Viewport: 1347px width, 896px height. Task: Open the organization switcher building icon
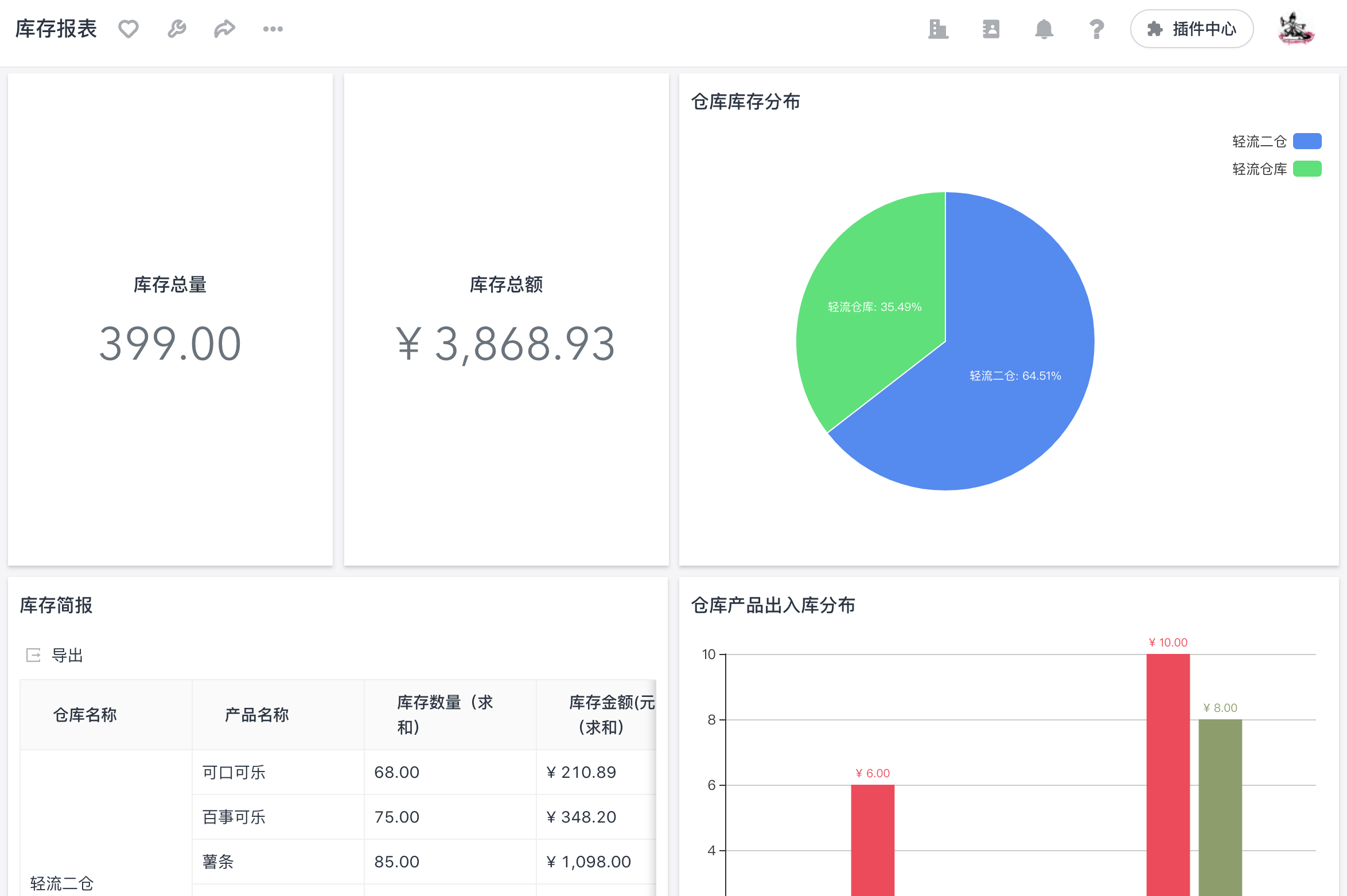point(937,29)
